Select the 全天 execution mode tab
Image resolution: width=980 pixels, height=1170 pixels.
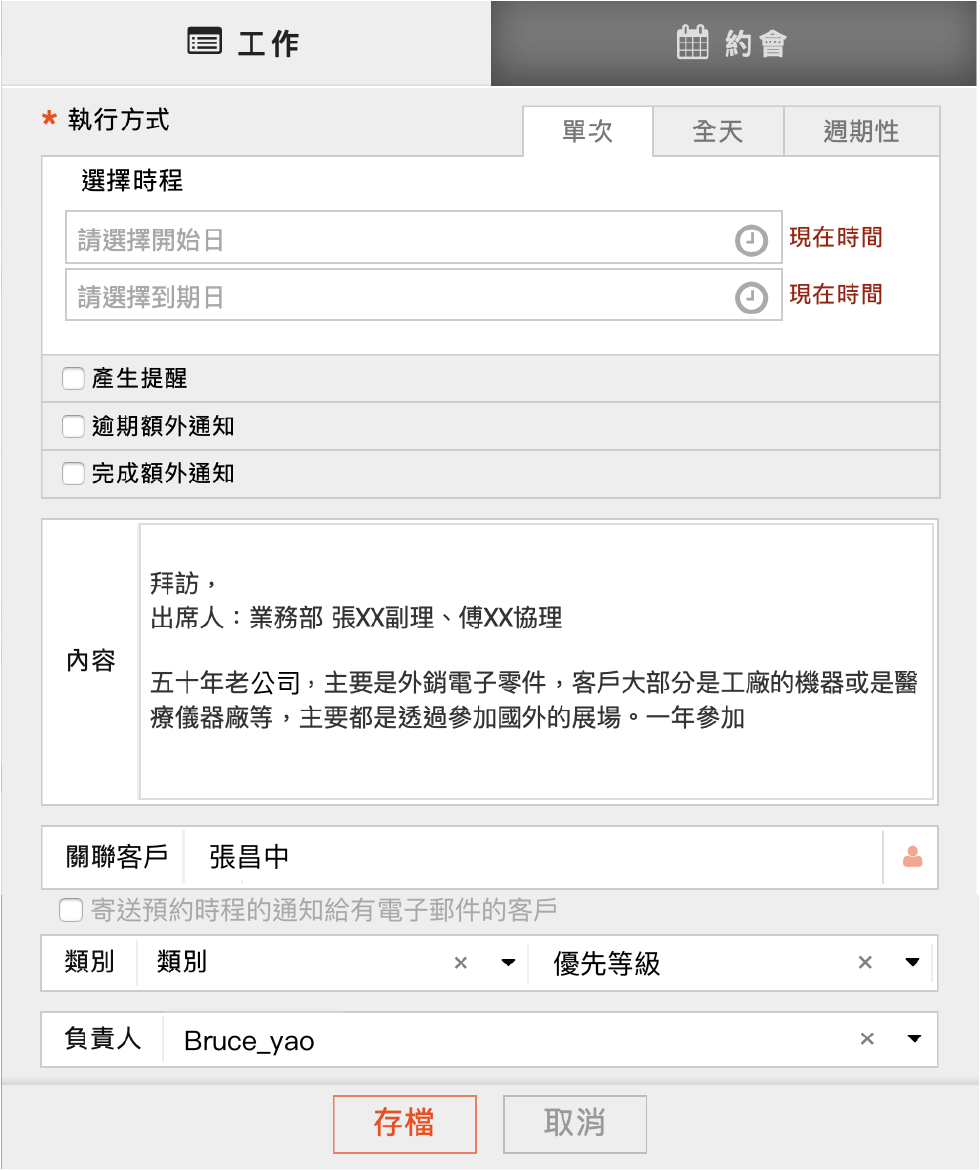718,131
